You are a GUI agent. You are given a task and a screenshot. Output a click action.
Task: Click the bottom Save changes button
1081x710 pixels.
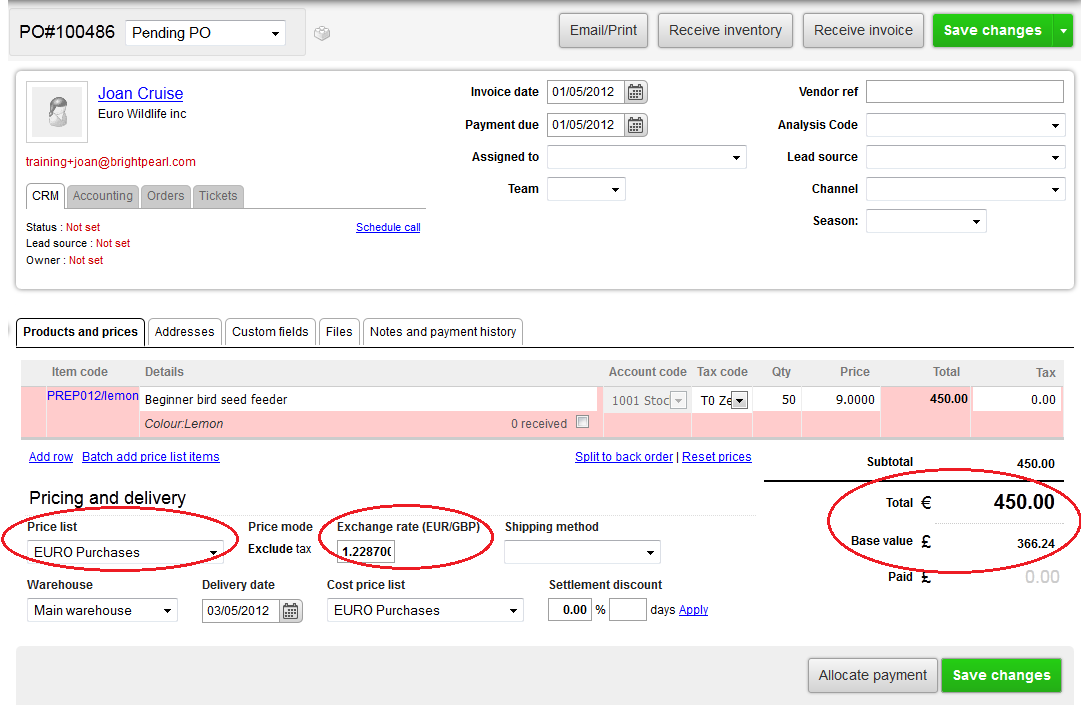point(1002,676)
